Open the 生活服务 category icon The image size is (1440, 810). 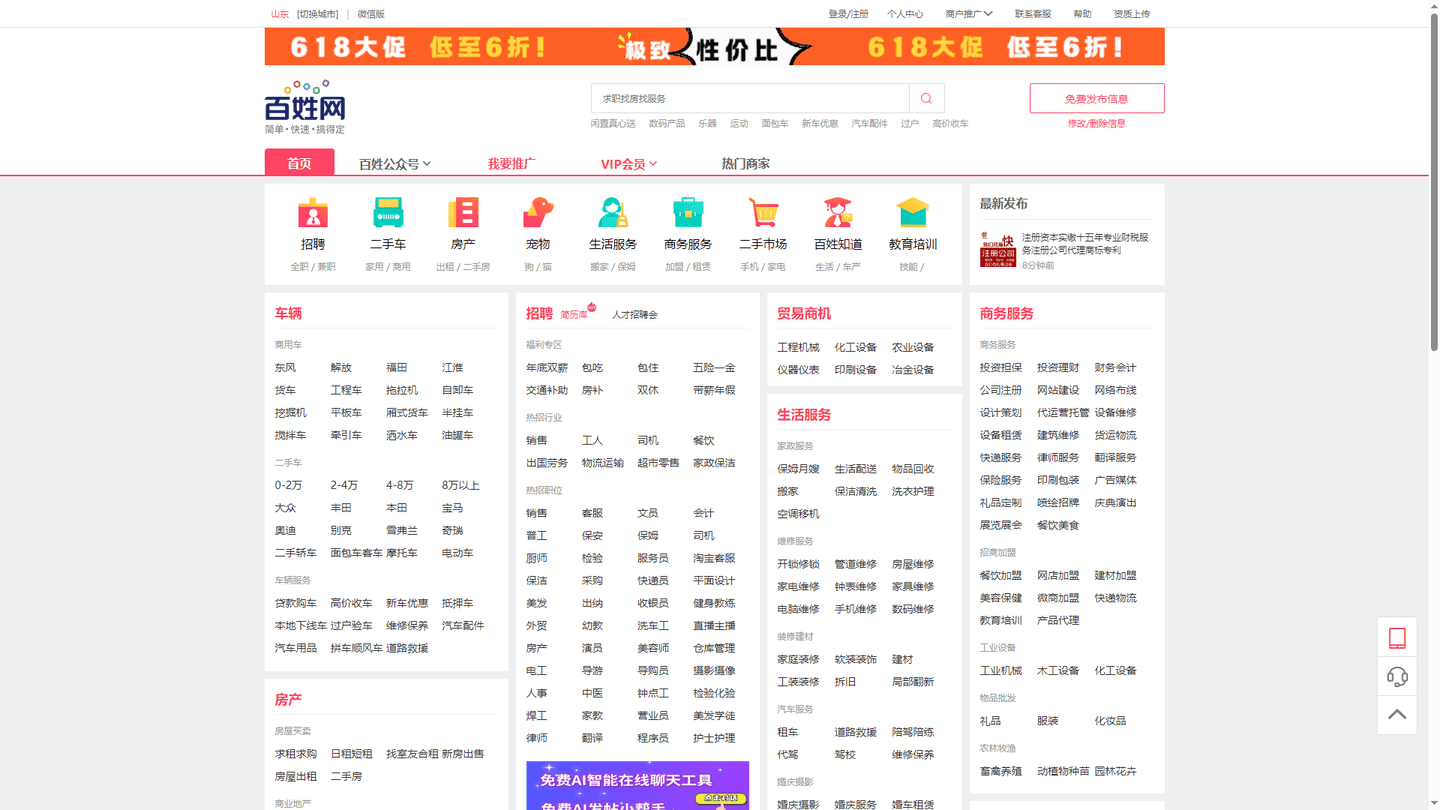613,213
